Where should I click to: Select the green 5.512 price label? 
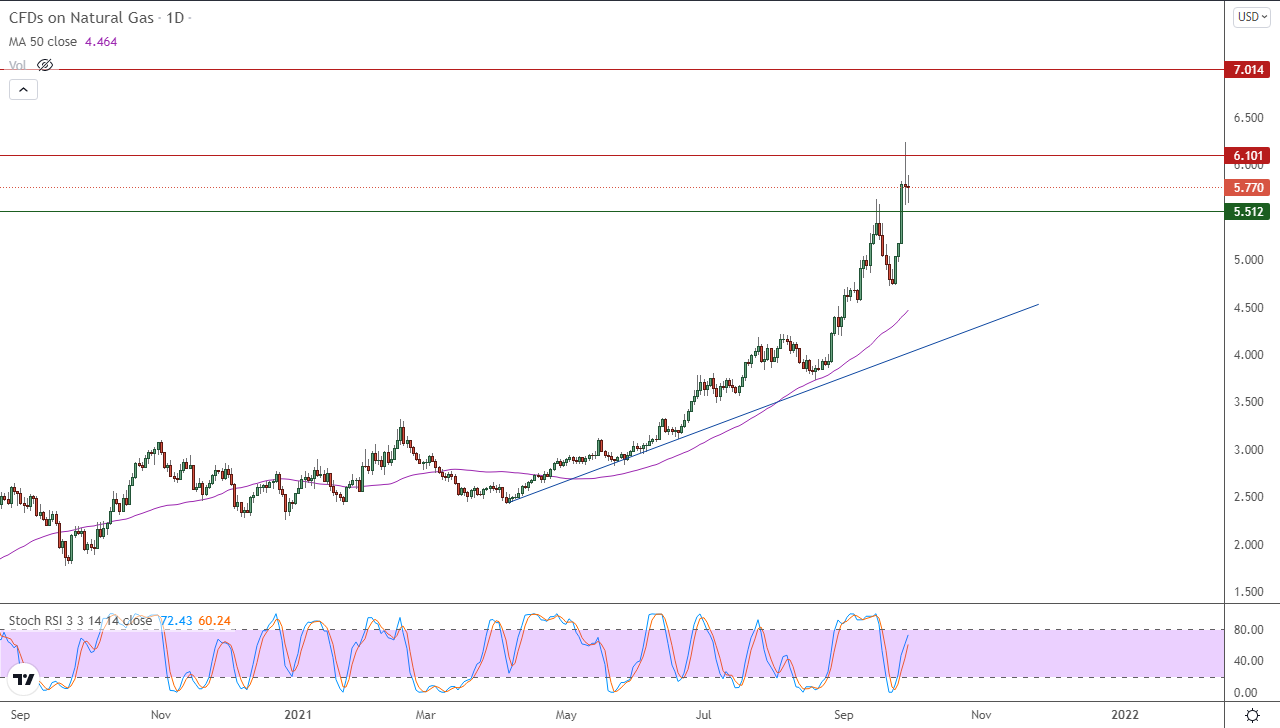(1250, 211)
